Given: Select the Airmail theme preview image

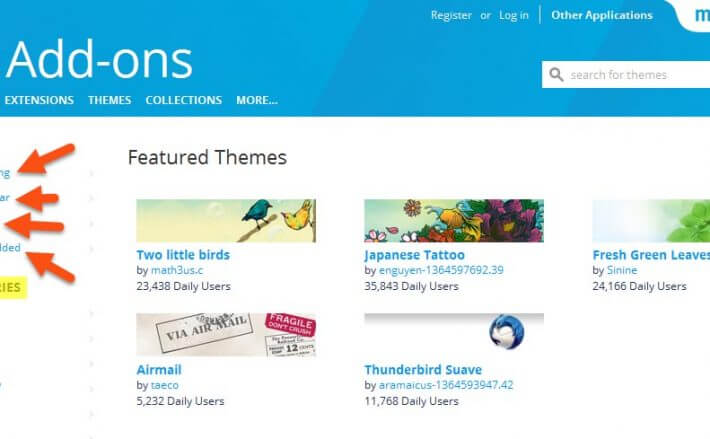Looking at the screenshot, I should 226,335.
